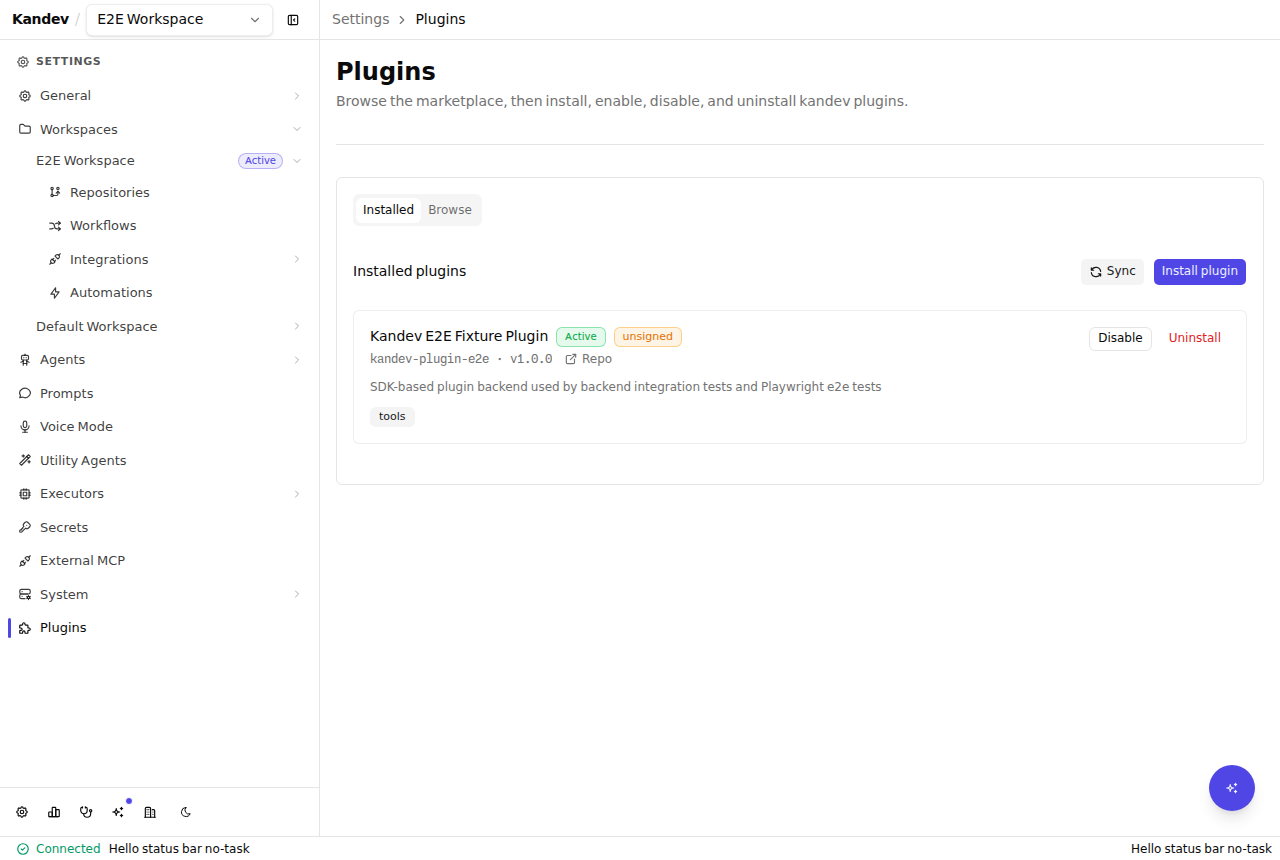Viewport: 1280px width, 860px height.
Task: Expand the Integrations chevron
Action: click(x=297, y=259)
